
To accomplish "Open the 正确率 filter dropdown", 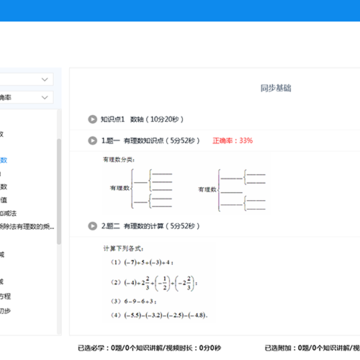I will [x=26, y=97].
